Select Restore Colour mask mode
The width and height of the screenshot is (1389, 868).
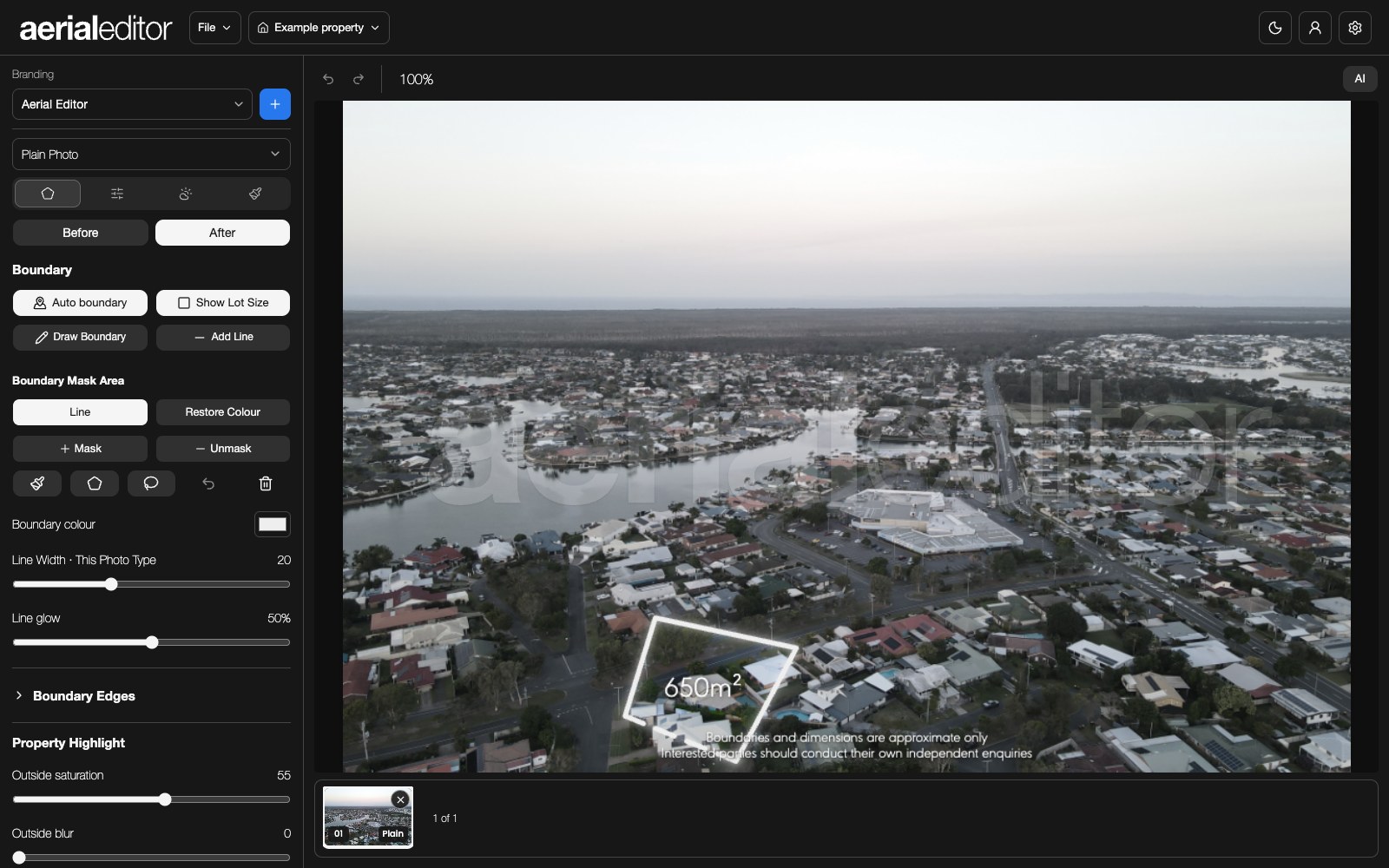coord(223,412)
